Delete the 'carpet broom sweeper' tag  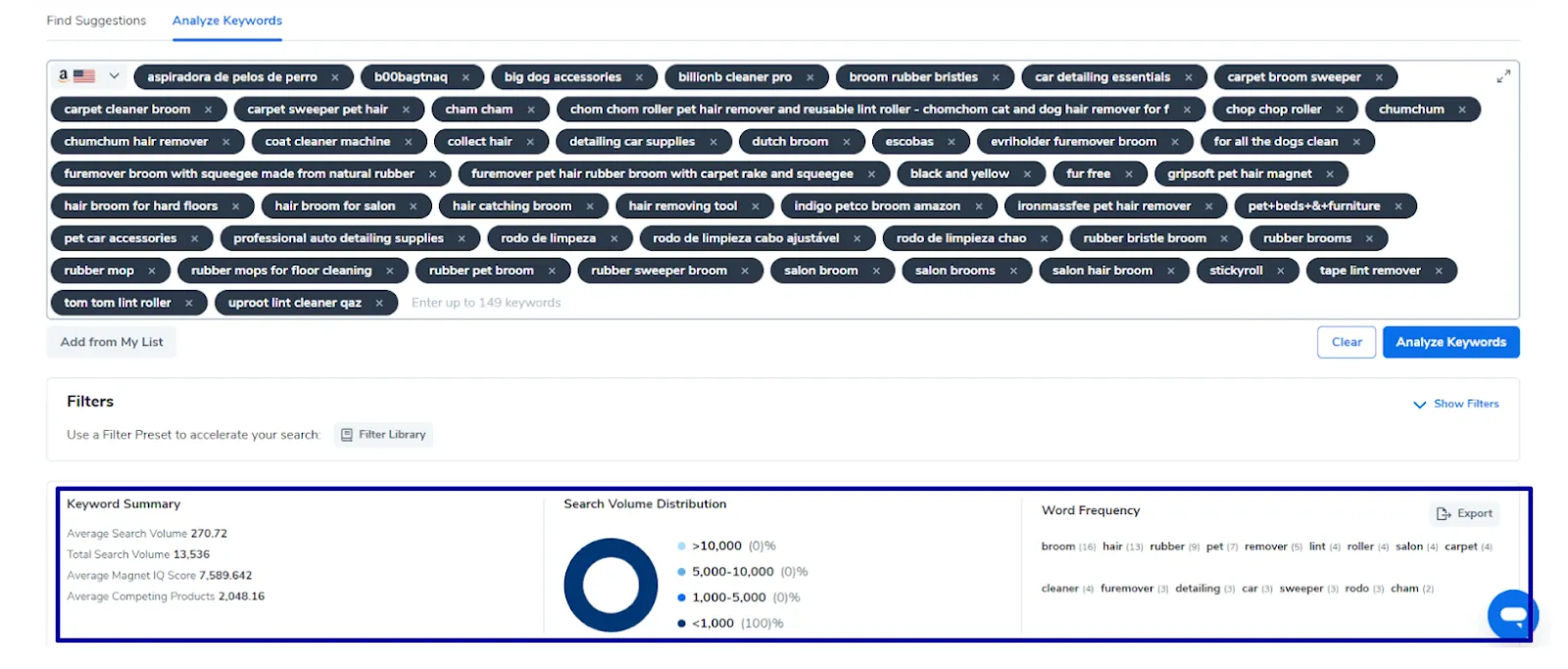click(1379, 77)
